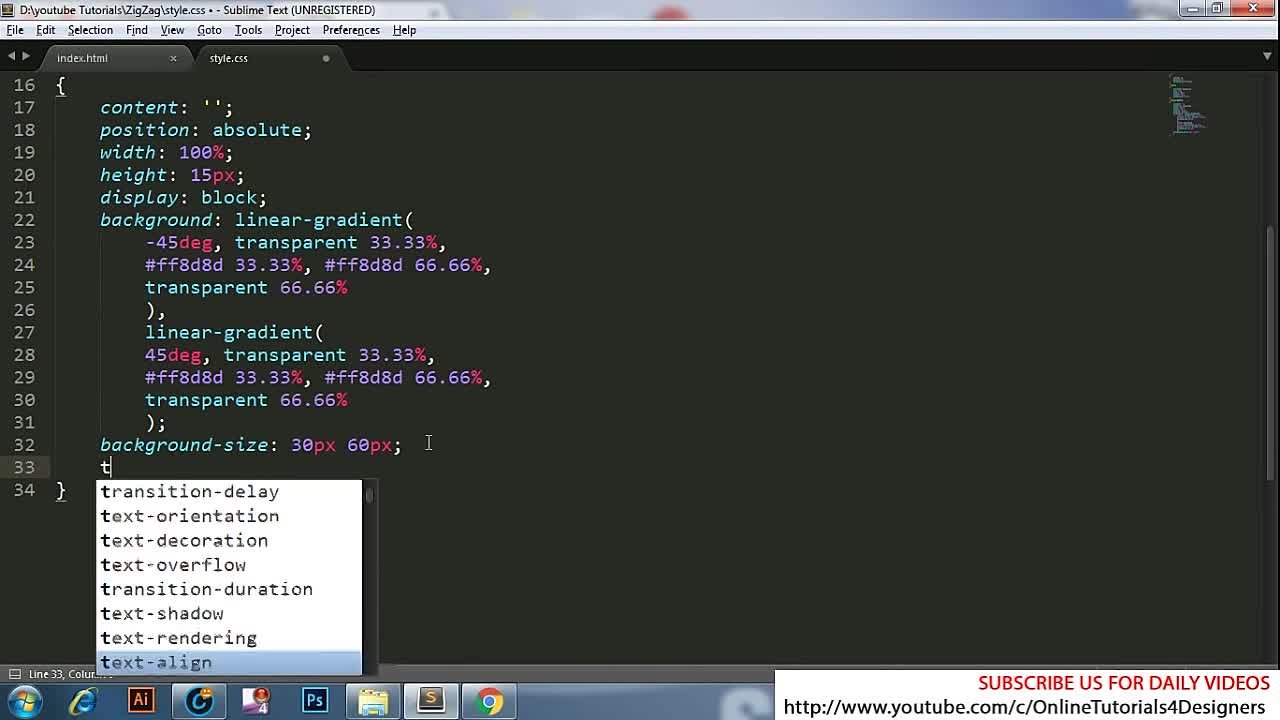This screenshot has width=1280, height=720.
Task: Open the Preferences menu
Action: coord(351,30)
